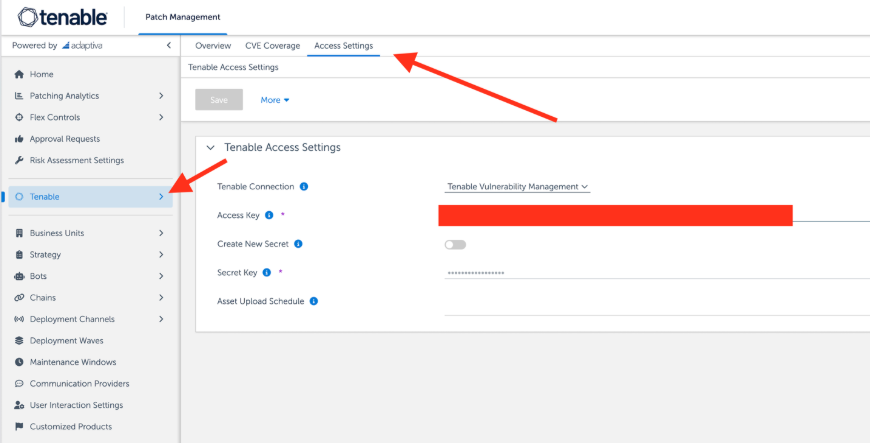Open the Tenable Vulnerability Management dropdown
The height and width of the screenshot is (443, 870).
pyautogui.click(x=517, y=187)
